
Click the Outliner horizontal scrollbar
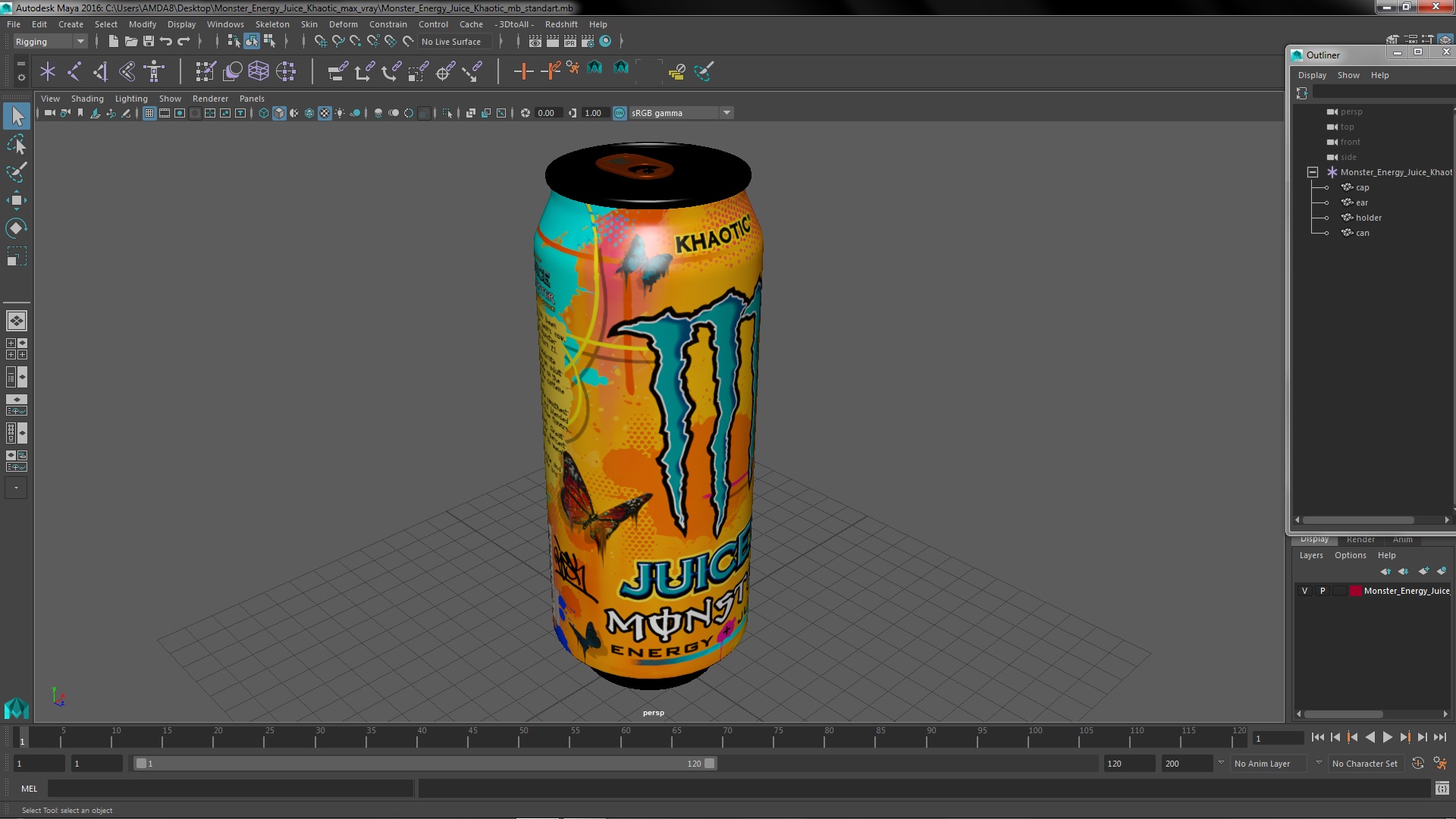point(1357,520)
